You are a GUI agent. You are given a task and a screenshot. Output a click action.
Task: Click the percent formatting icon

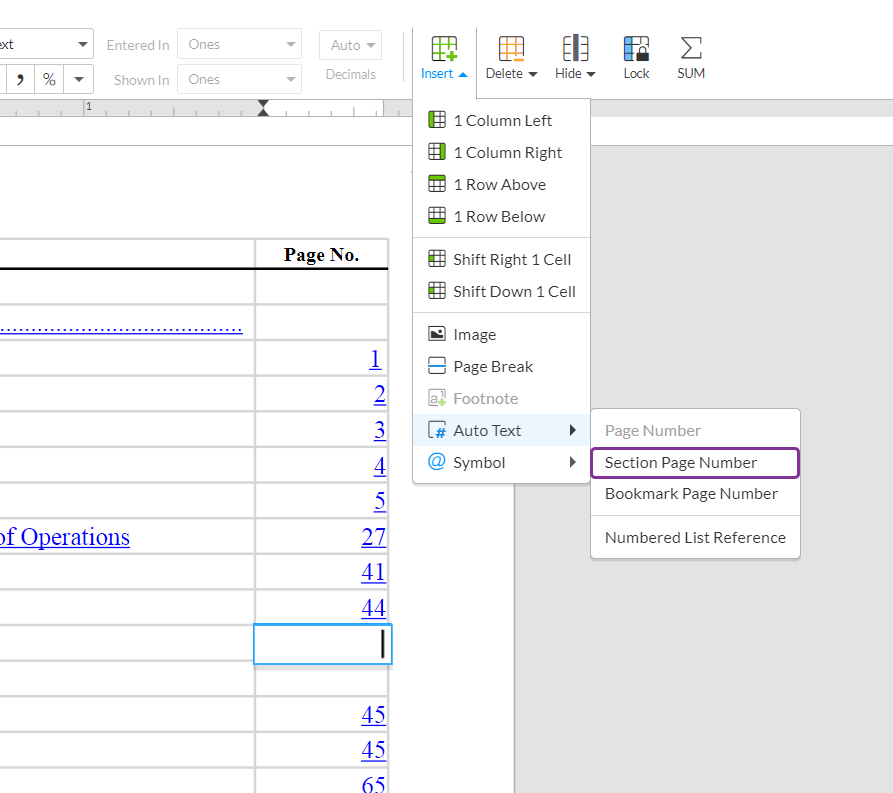pos(48,79)
